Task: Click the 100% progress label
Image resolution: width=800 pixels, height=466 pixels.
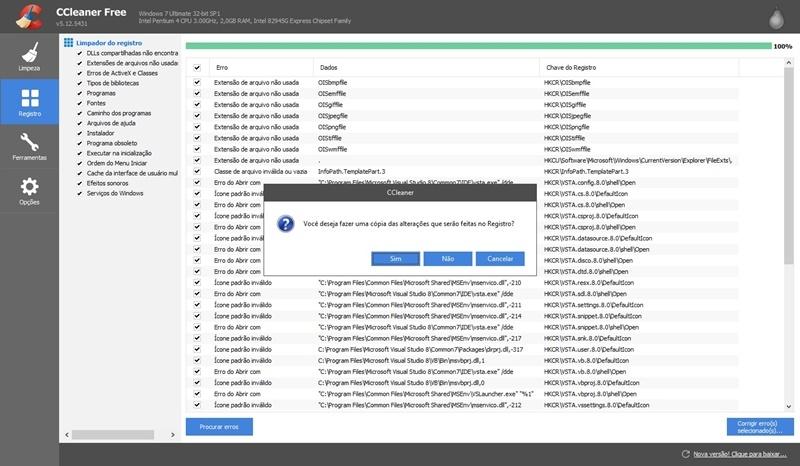Action: pyautogui.click(x=783, y=46)
